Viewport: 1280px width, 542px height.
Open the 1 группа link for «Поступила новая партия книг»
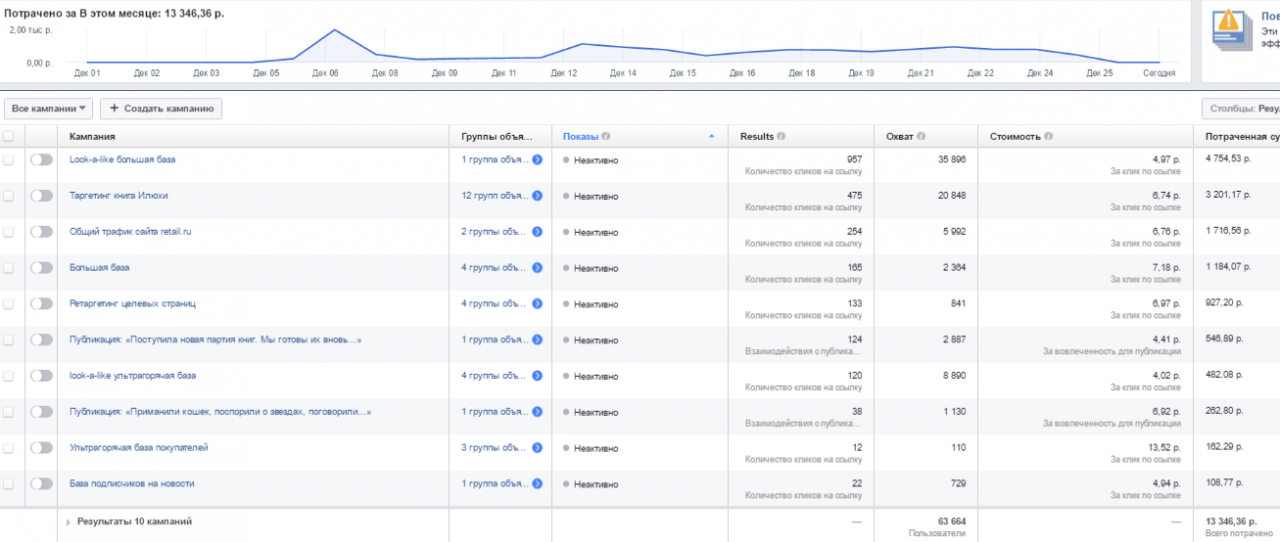pos(494,339)
